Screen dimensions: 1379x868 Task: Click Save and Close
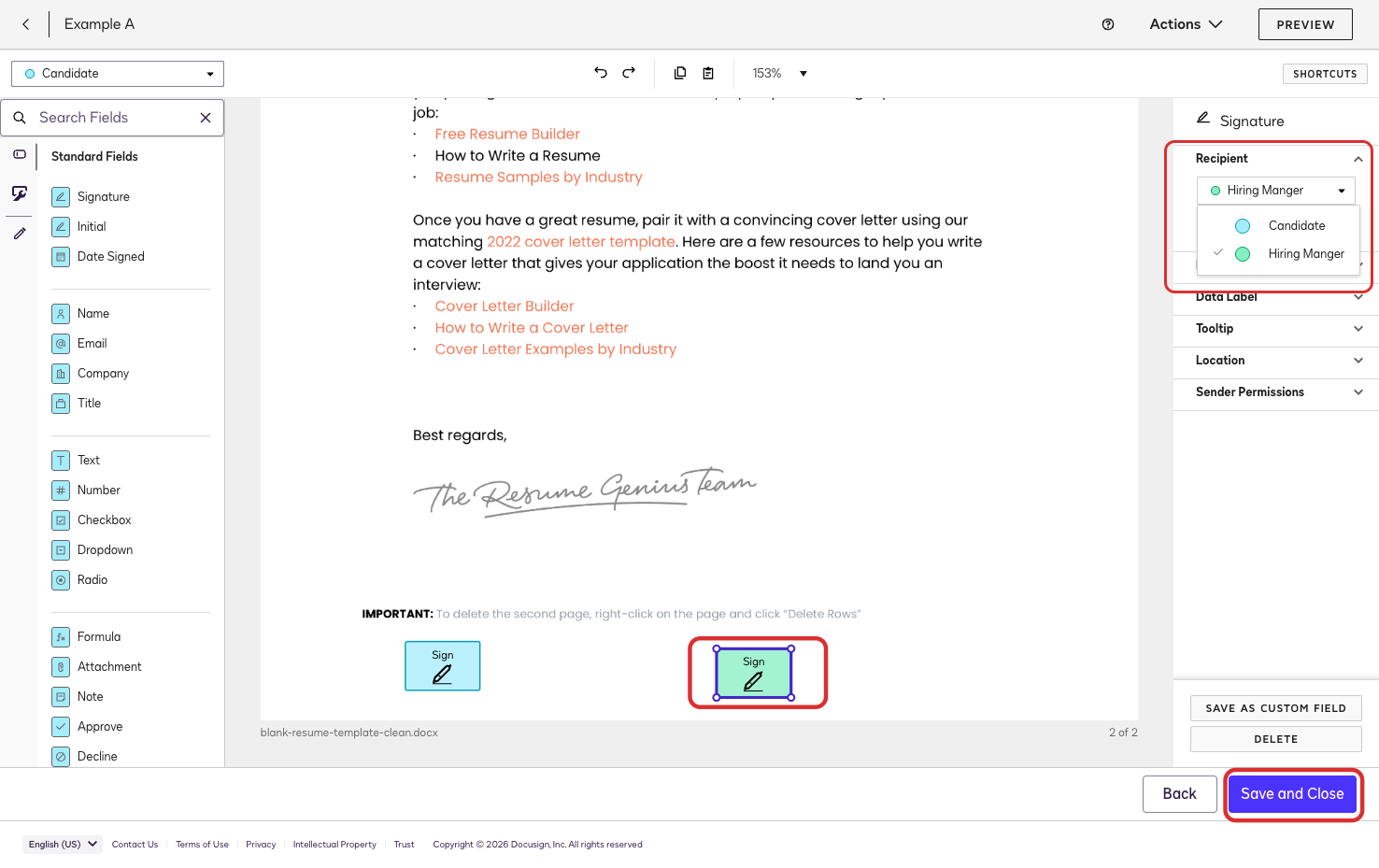1292,793
